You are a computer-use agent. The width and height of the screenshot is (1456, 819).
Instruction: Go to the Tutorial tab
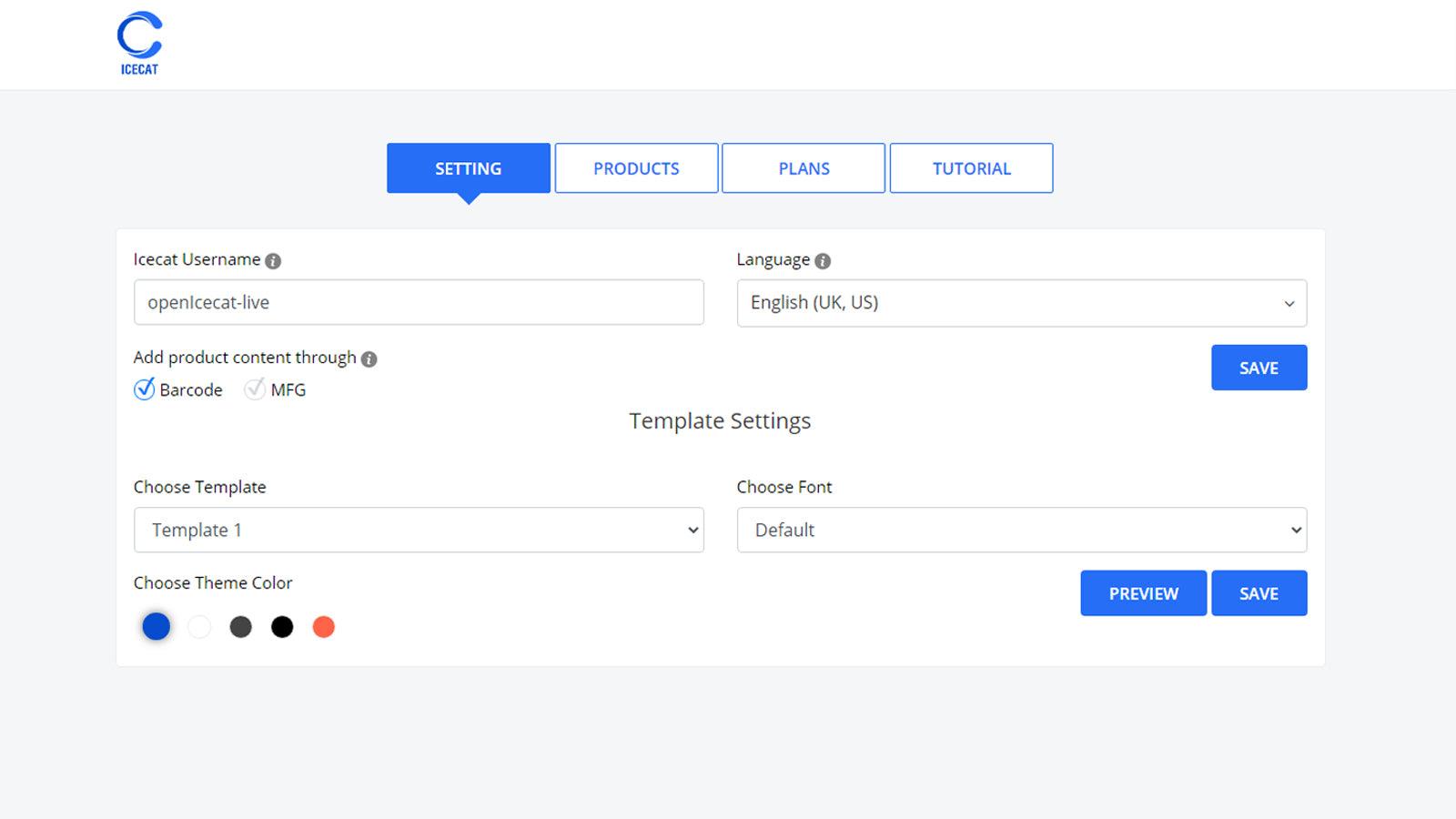[971, 168]
